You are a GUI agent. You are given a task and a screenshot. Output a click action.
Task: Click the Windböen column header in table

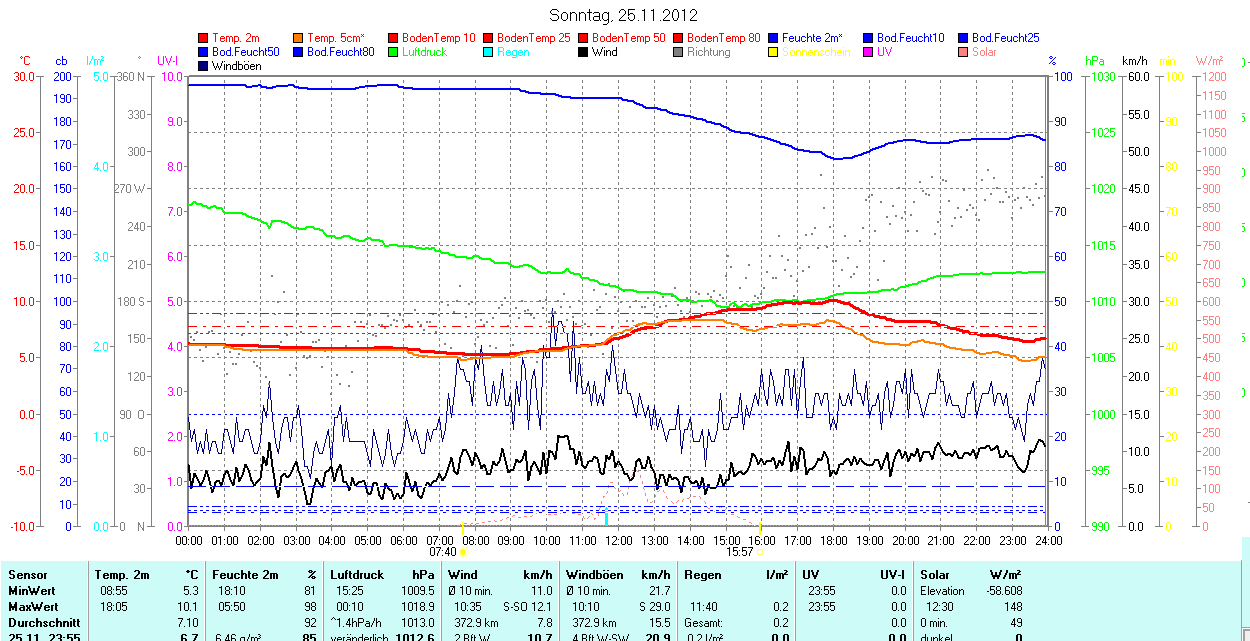pos(592,575)
